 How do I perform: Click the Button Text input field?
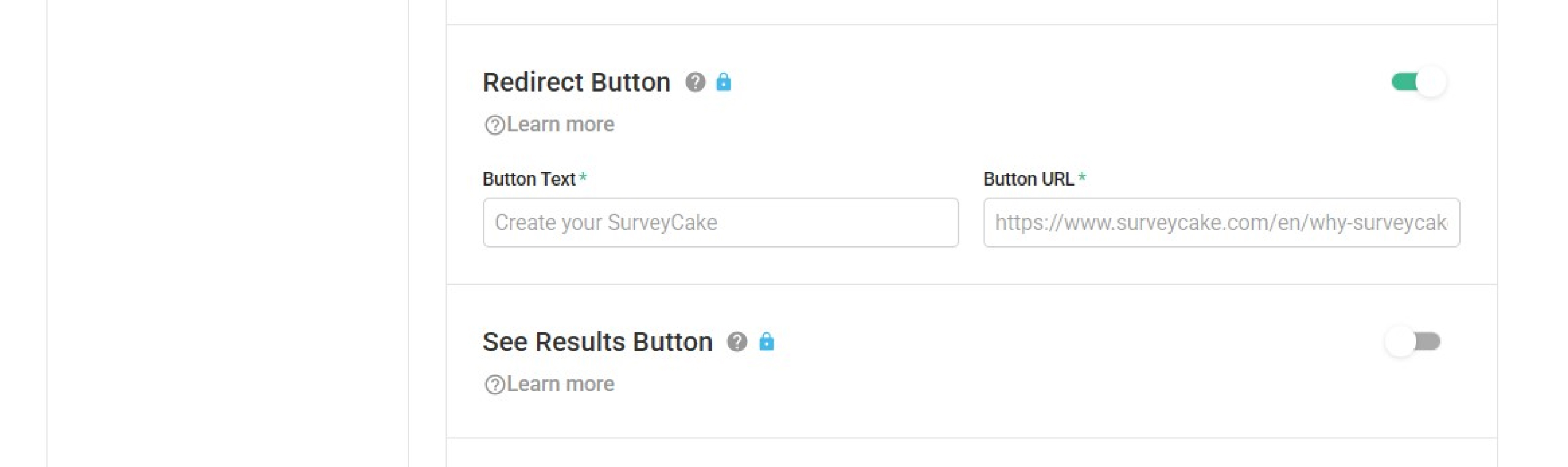click(x=721, y=223)
